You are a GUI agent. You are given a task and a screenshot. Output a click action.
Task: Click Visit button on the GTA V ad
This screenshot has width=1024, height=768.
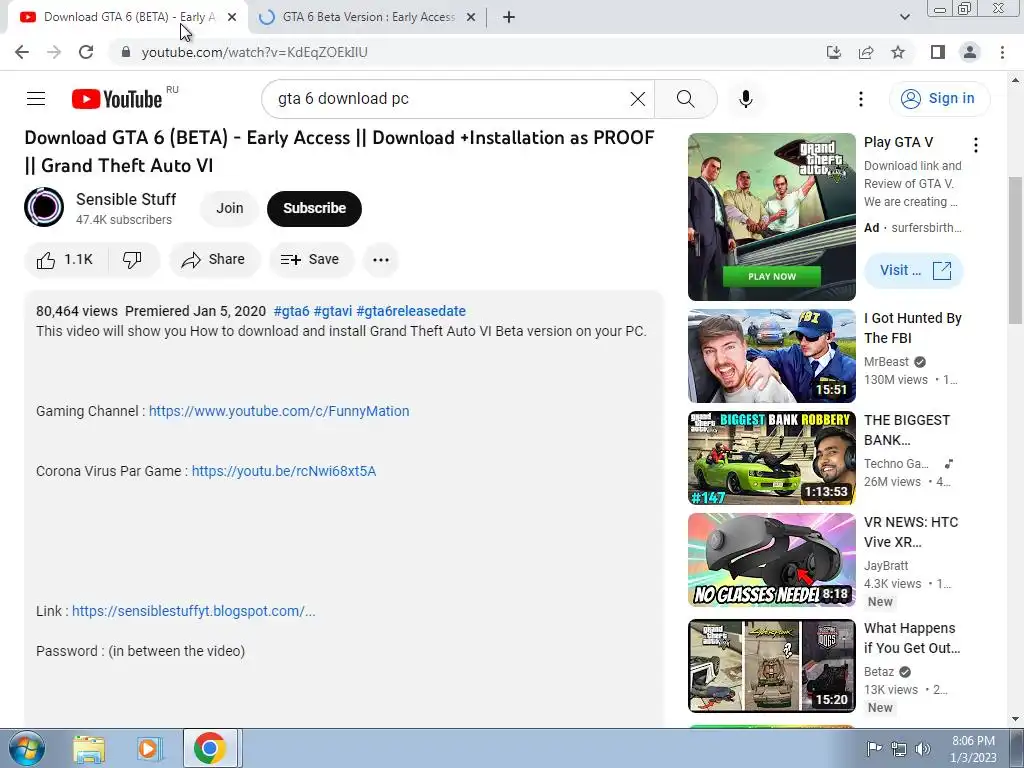point(914,270)
